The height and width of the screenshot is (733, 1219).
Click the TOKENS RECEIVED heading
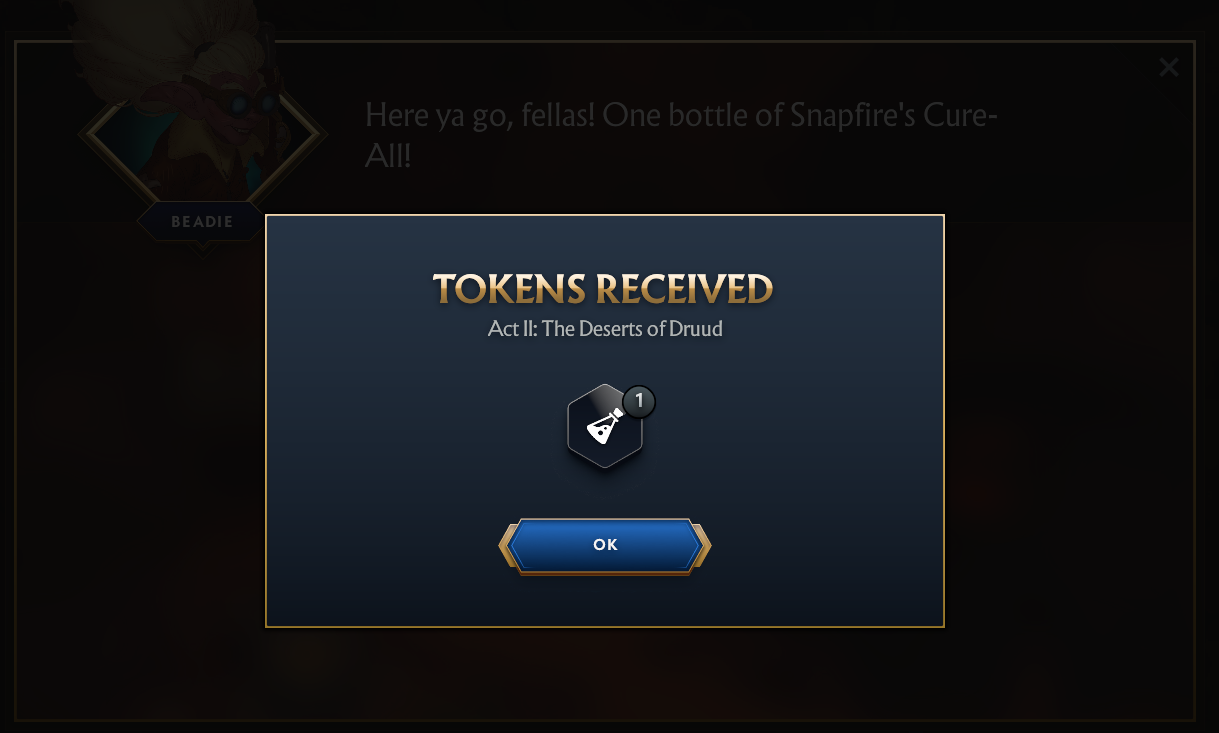tap(604, 289)
